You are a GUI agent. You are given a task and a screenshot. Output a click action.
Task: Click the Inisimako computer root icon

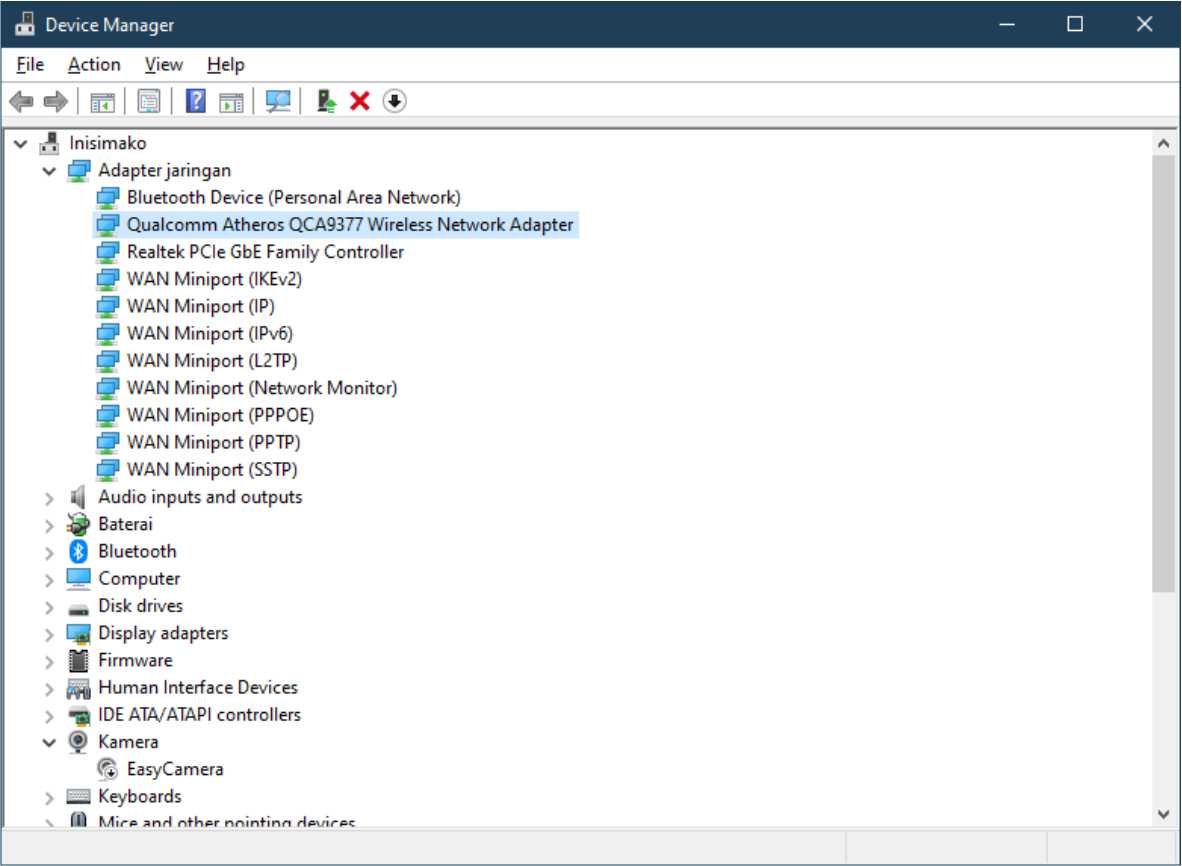[x=50, y=143]
